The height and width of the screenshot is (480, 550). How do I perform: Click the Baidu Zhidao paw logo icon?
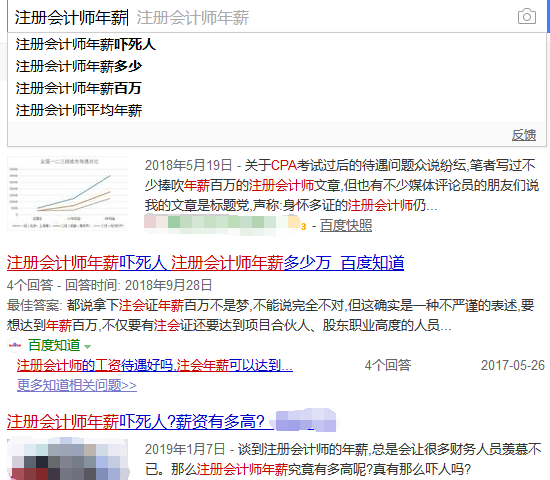(x=15, y=345)
